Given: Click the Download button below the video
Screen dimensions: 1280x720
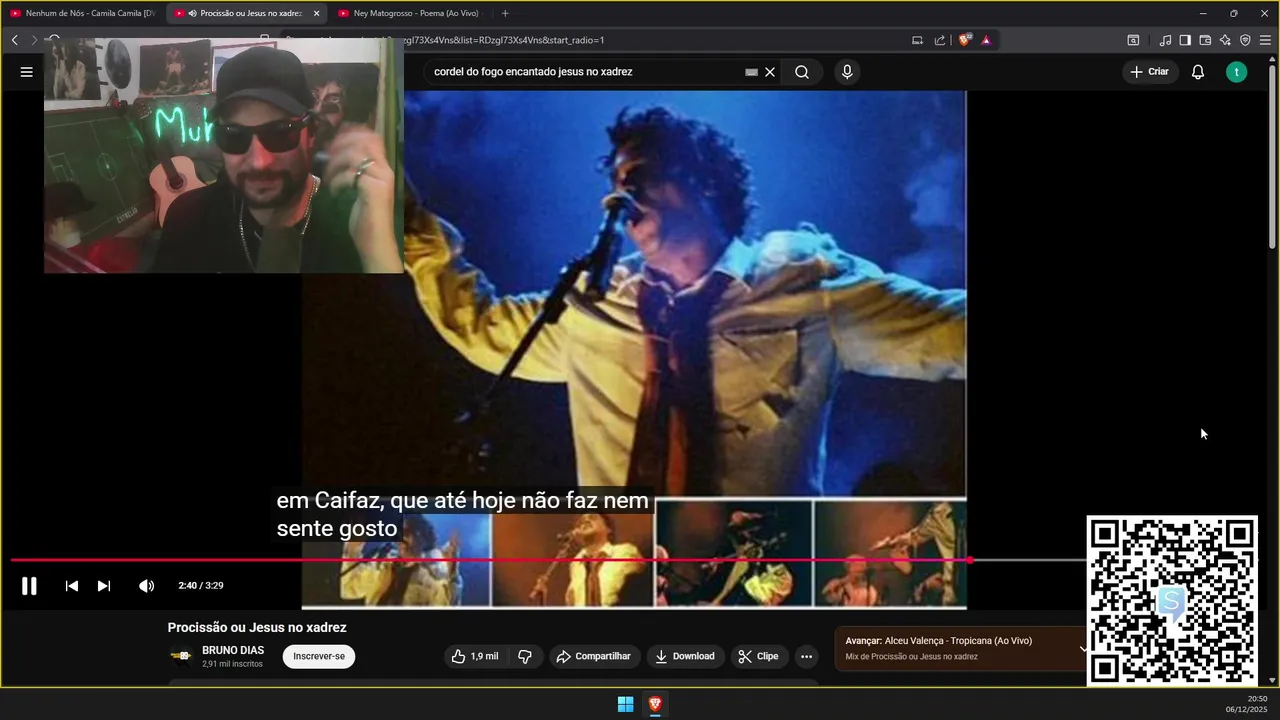Looking at the screenshot, I should [x=685, y=656].
